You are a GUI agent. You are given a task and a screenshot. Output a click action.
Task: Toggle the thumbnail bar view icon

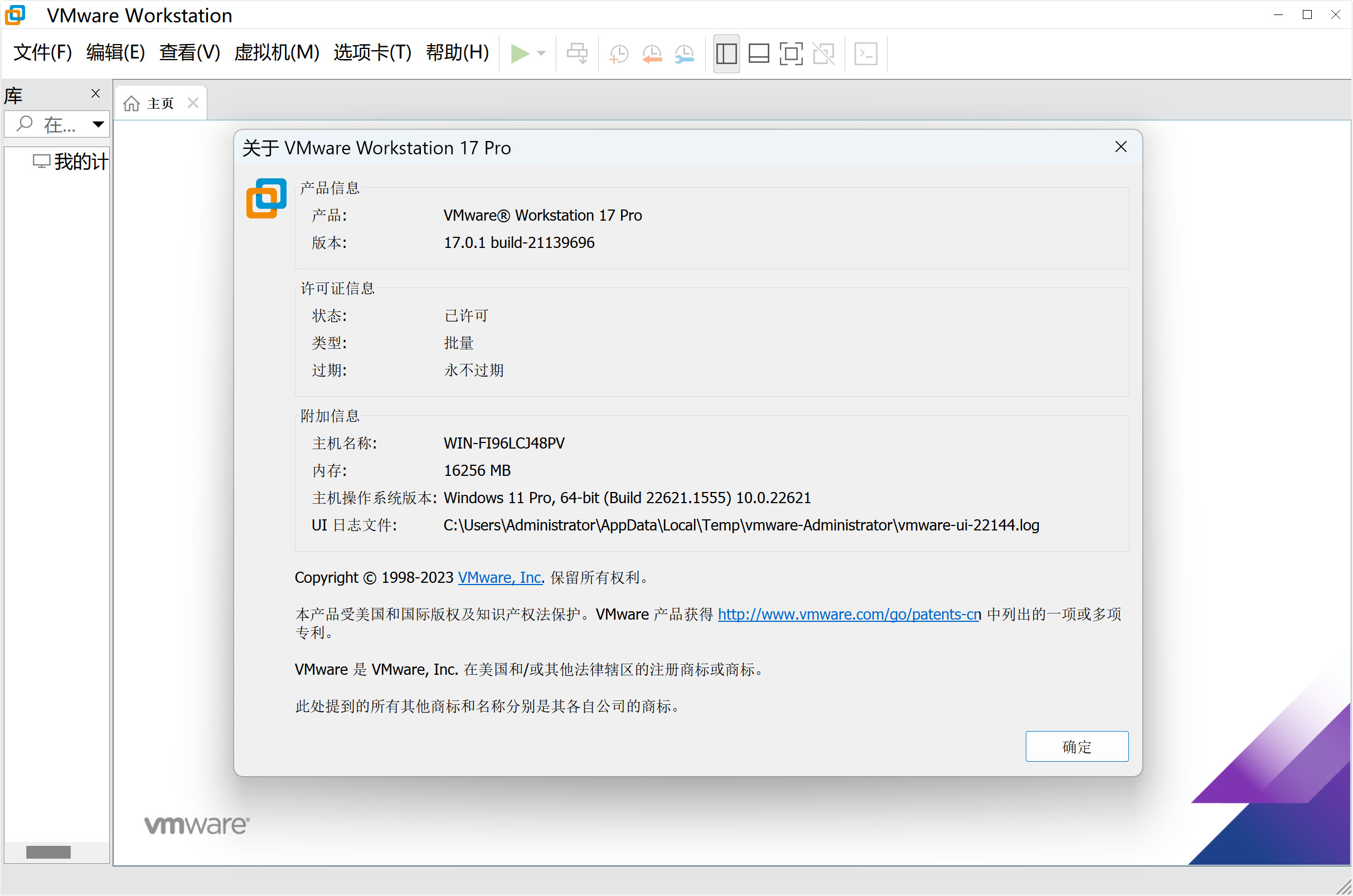pos(759,53)
